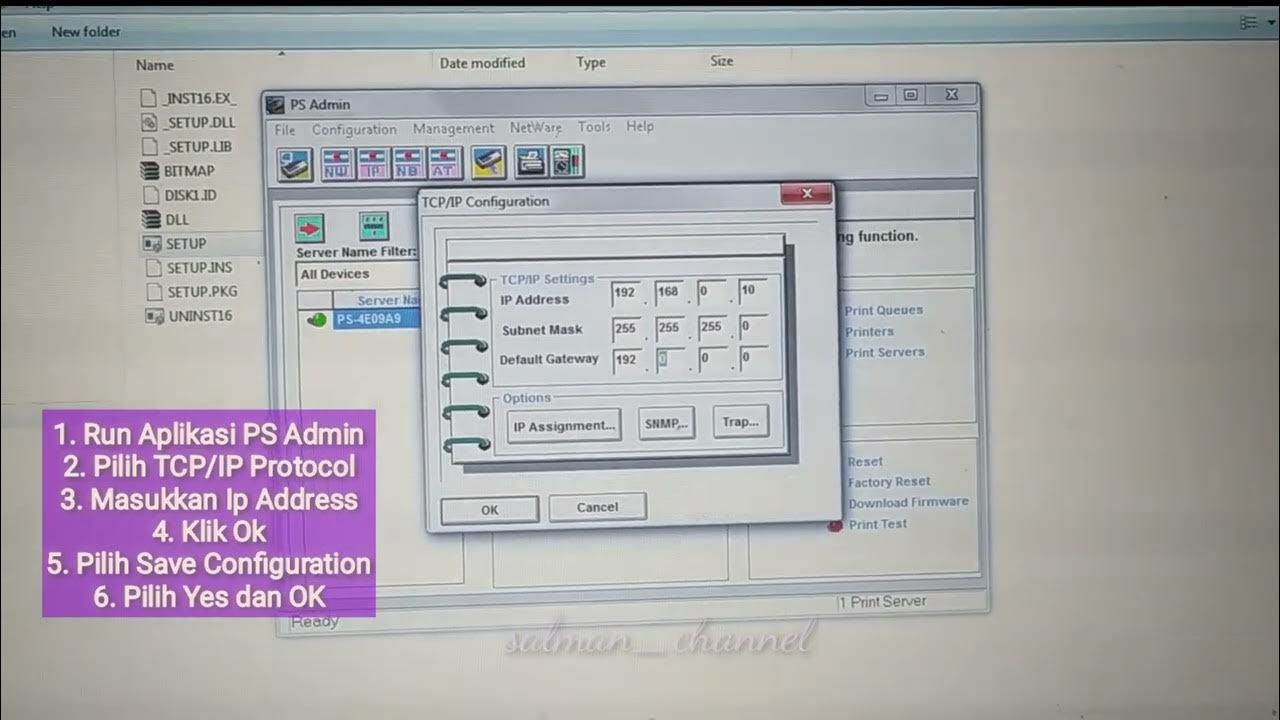
Task: Click the Reset link
Action: [865, 461]
